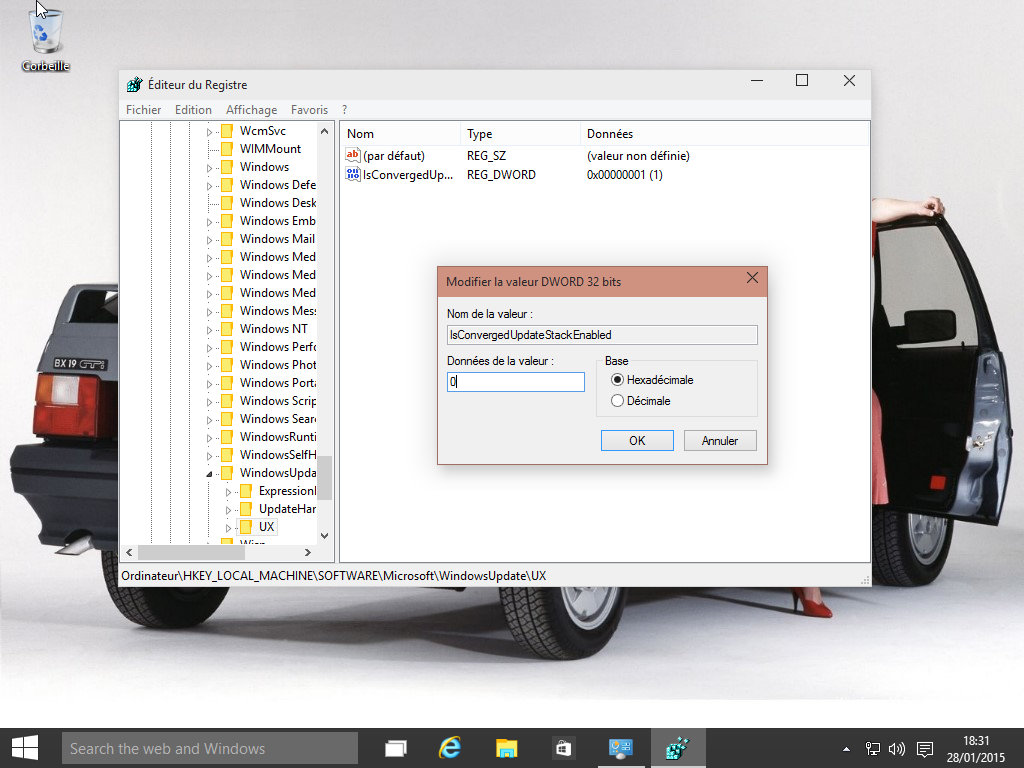The height and width of the screenshot is (768, 1024).
Task: Launch the Store from the taskbar
Action: [563, 747]
